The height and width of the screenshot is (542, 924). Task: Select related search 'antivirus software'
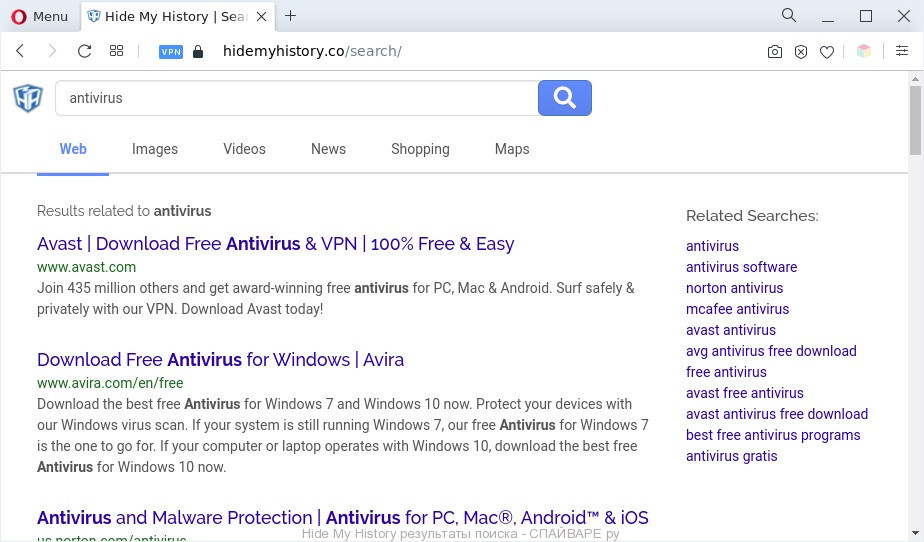(741, 267)
